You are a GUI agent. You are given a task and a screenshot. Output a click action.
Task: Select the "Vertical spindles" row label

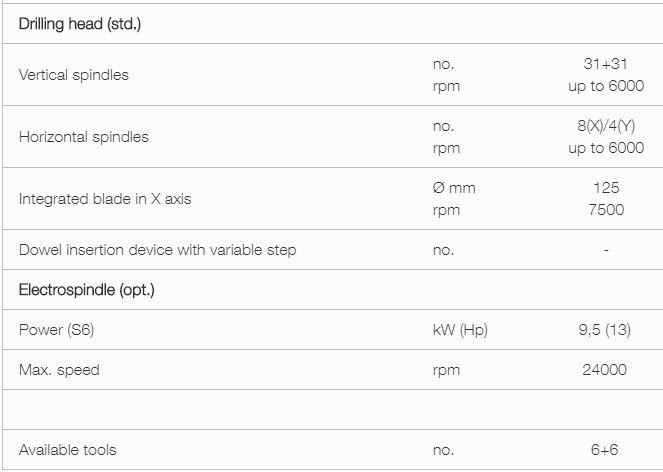click(74, 75)
